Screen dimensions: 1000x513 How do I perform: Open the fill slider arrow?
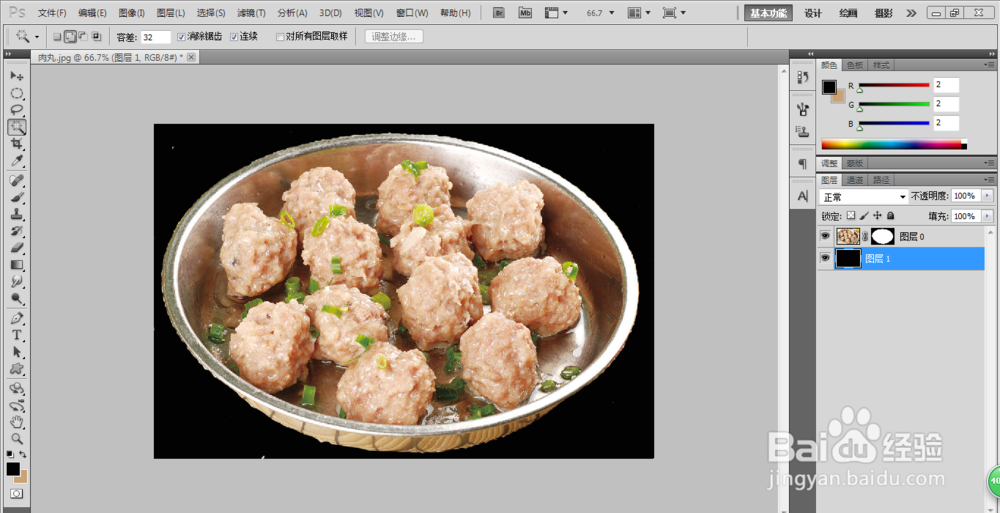988,216
